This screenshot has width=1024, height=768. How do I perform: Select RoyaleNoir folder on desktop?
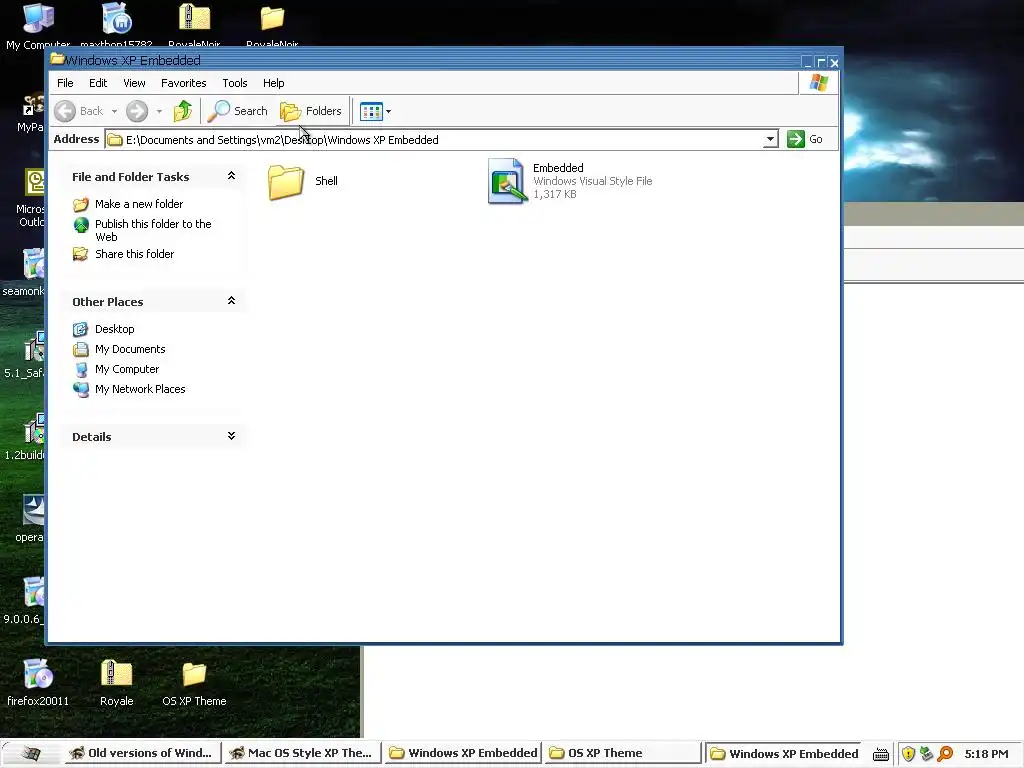pos(272,25)
